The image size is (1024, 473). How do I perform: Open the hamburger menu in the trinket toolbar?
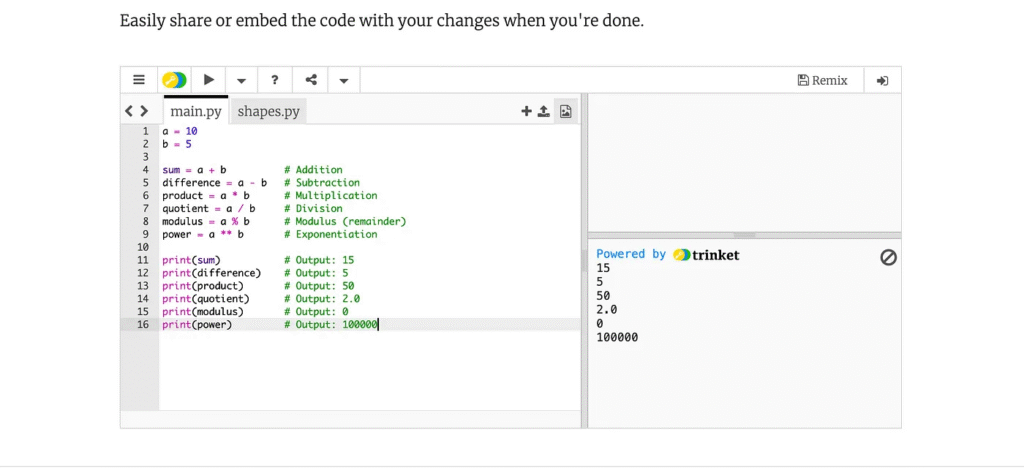tap(138, 80)
